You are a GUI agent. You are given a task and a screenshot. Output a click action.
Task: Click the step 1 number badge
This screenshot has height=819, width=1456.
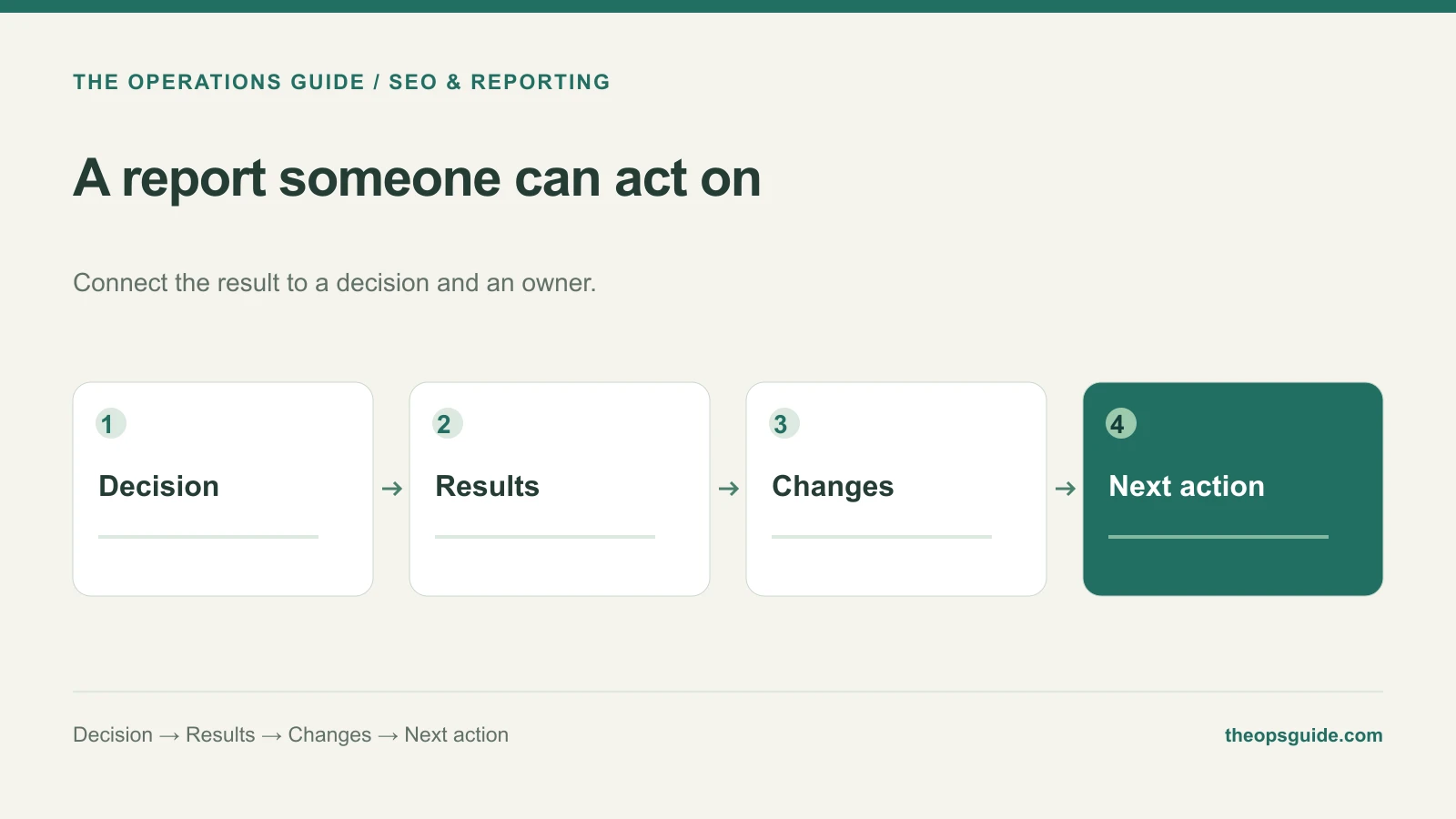111,423
